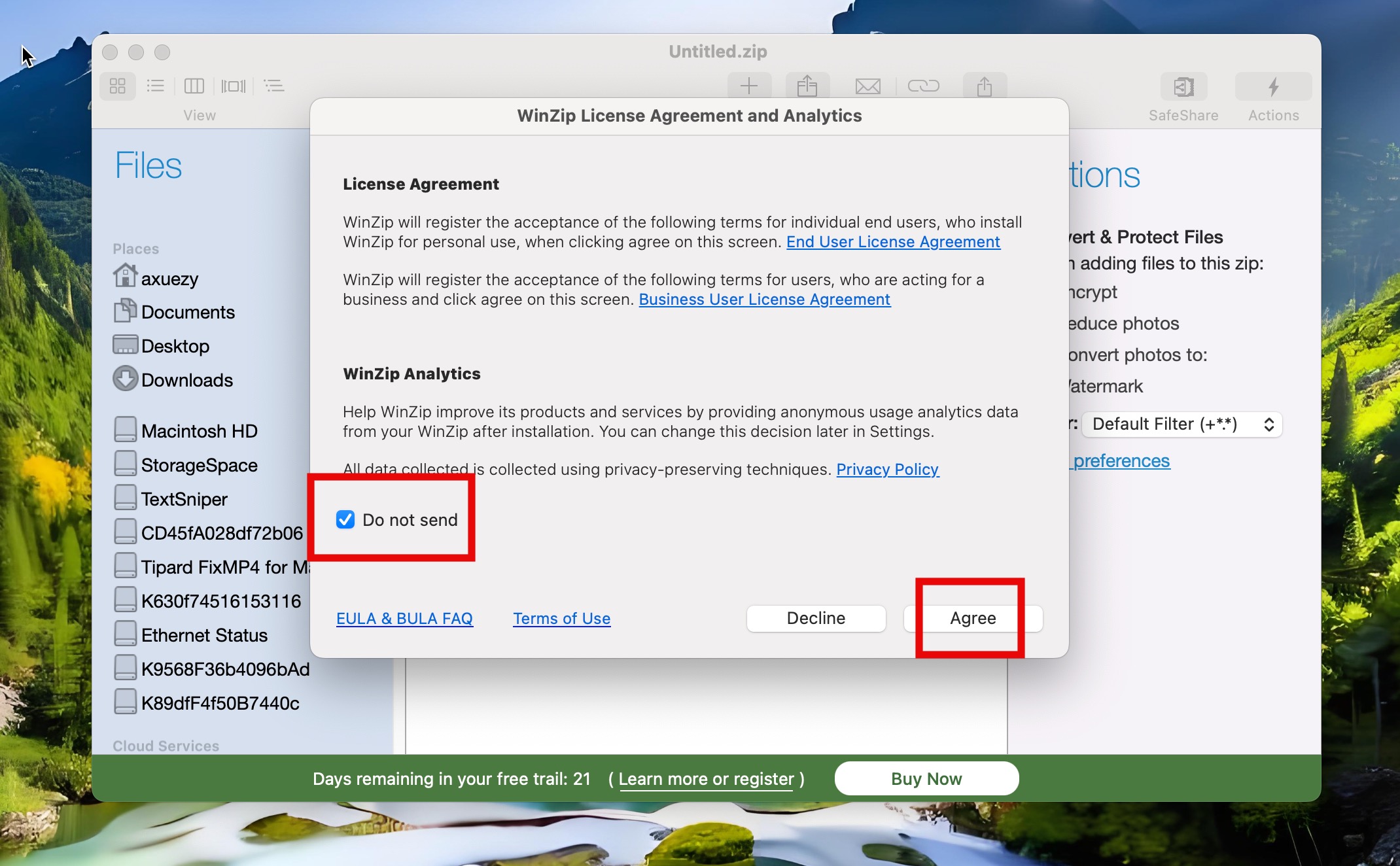Open the Default Filter dropdown

coord(1181,424)
